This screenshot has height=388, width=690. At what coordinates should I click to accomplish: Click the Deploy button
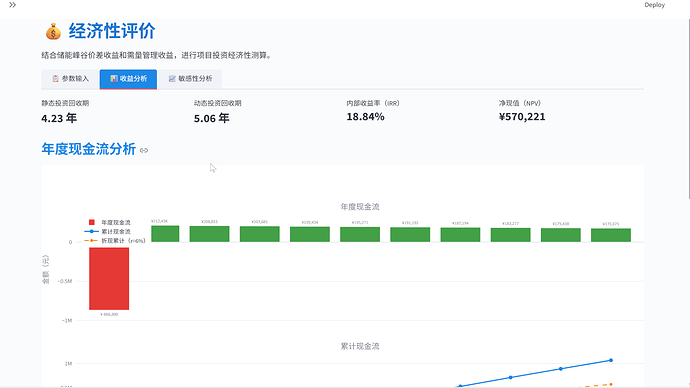coord(654,5)
